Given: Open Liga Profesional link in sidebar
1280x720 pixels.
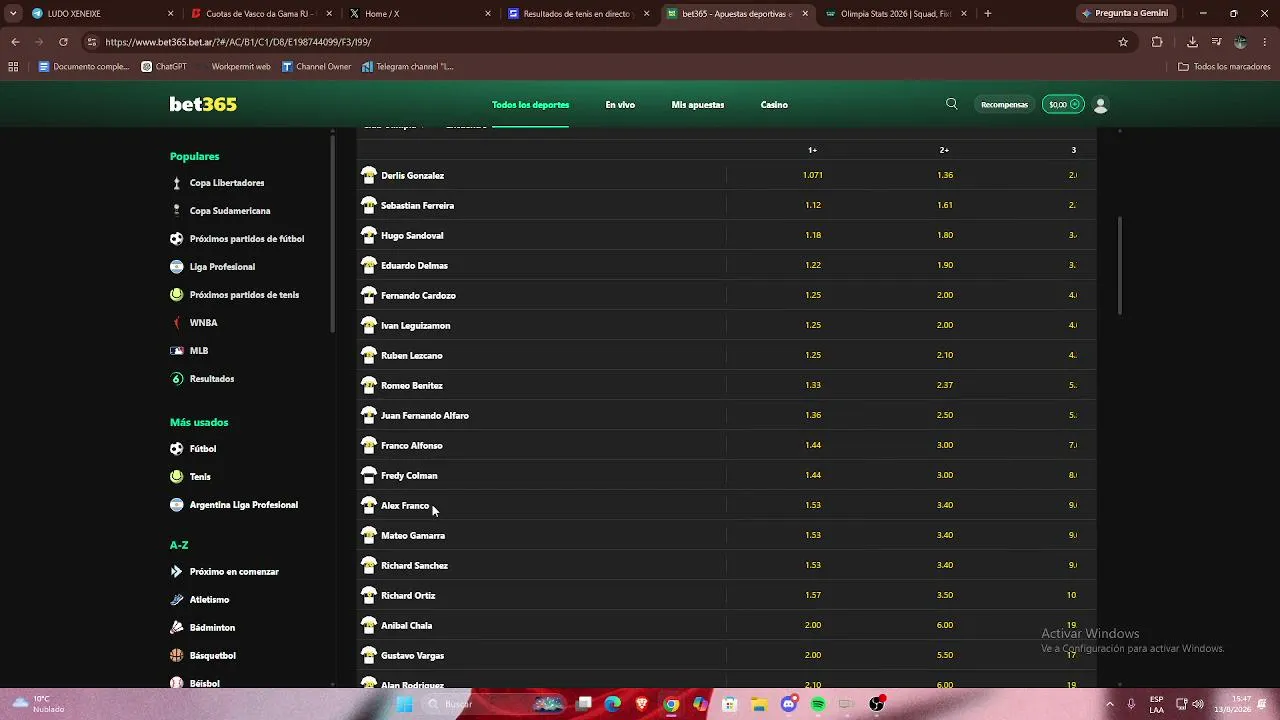Looking at the screenshot, I should pyautogui.click(x=222, y=267).
